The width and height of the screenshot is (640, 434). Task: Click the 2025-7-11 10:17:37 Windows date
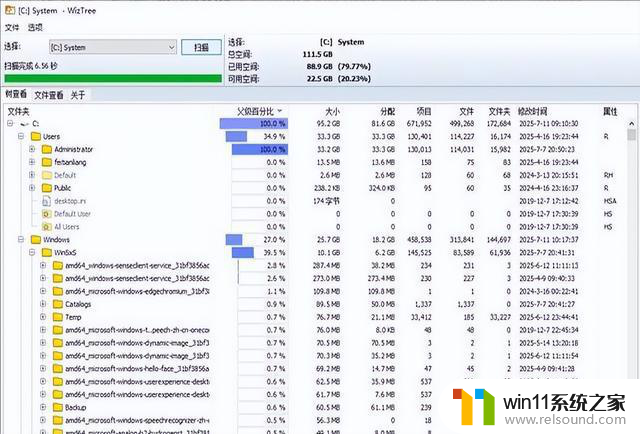[549, 240]
